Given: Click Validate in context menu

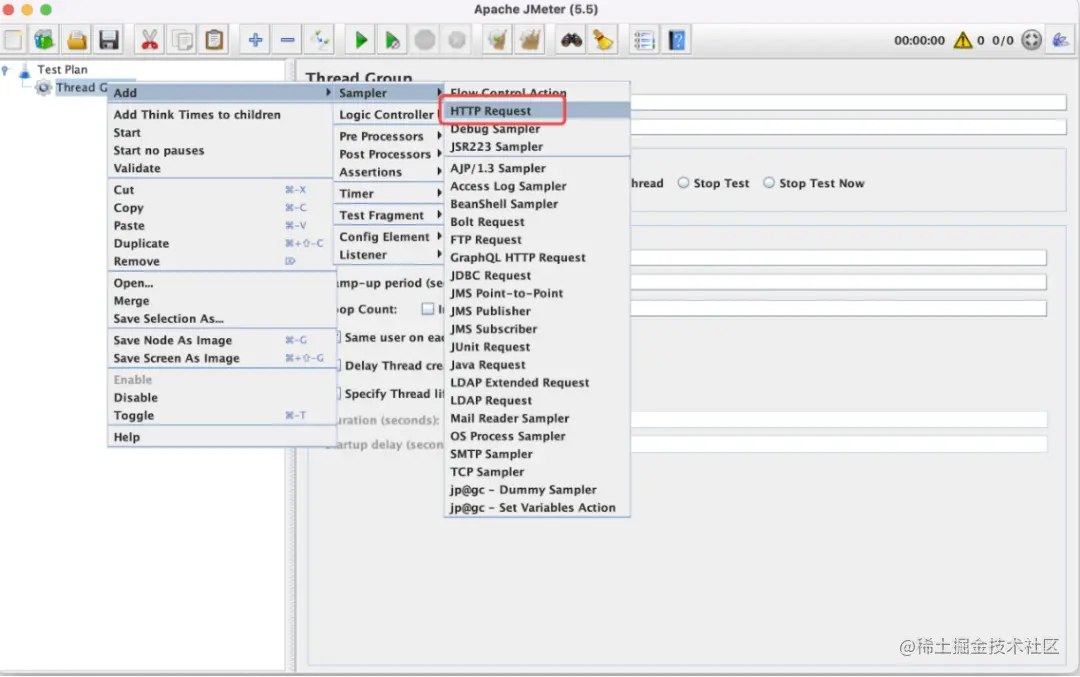Looking at the screenshot, I should (x=221, y=168).
